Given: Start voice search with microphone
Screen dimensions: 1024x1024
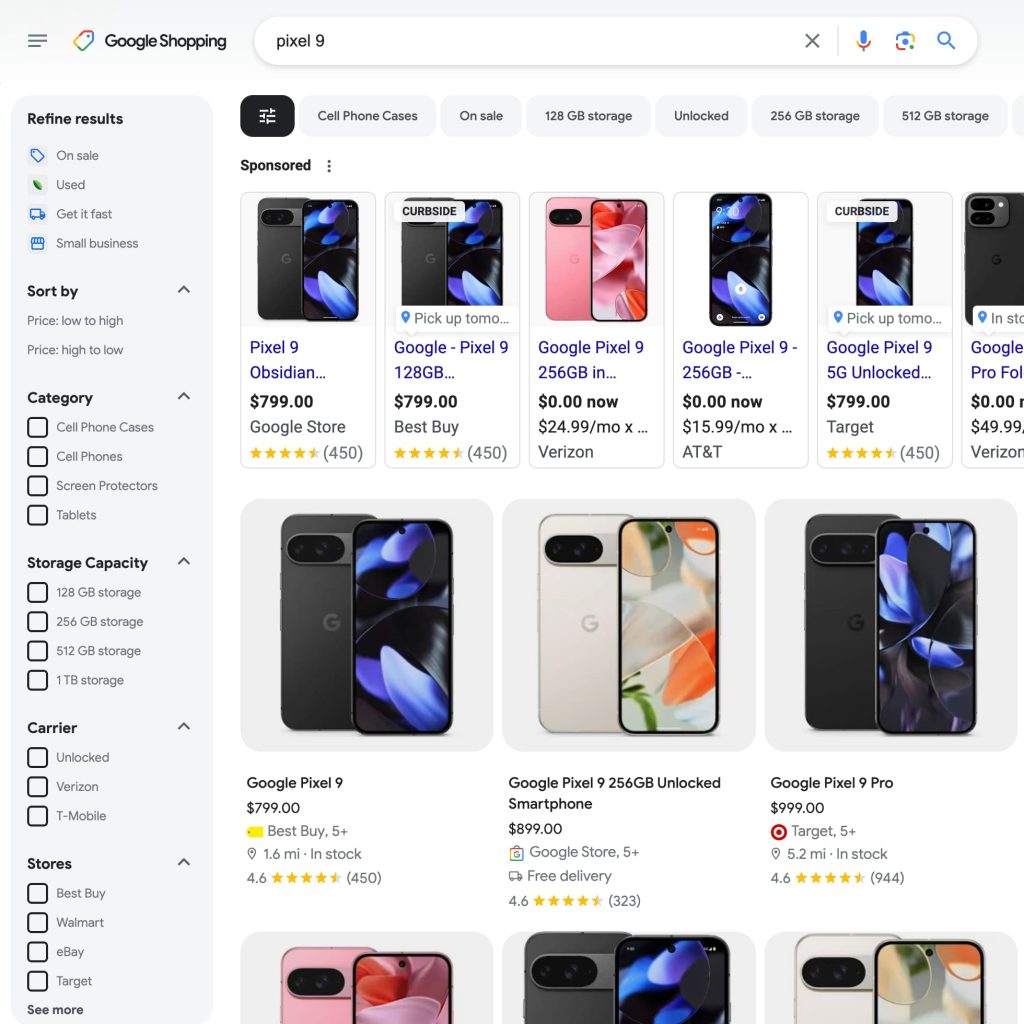Looking at the screenshot, I should click(x=864, y=41).
